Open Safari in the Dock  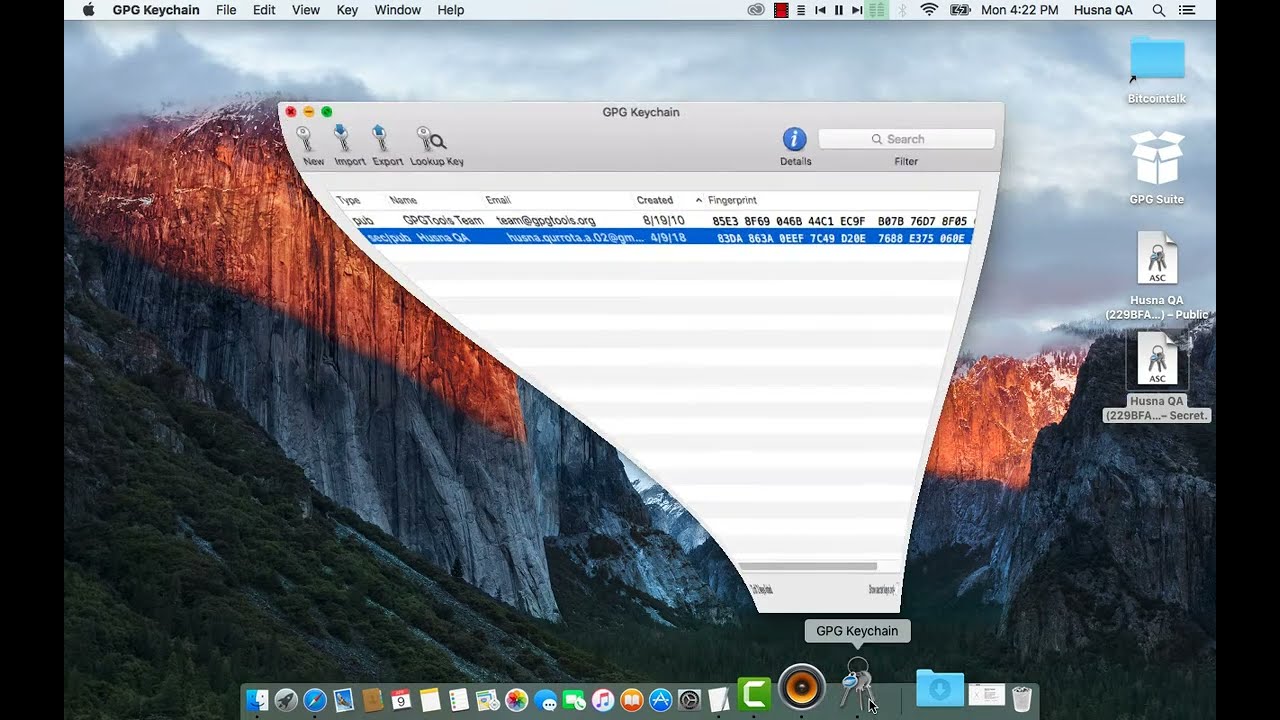[315, 699]
